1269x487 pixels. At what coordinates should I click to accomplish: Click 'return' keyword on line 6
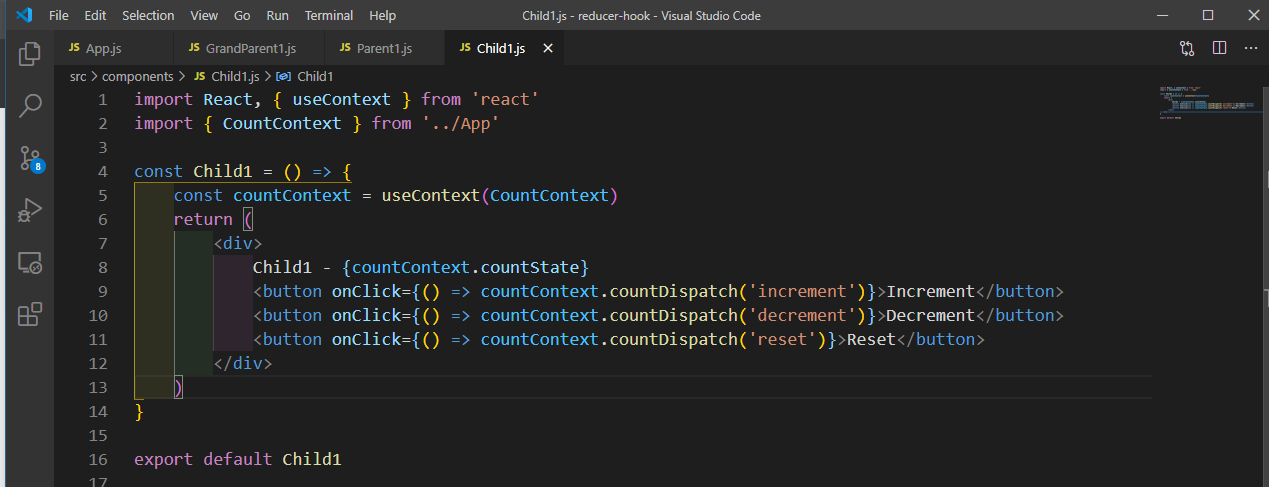203,220
